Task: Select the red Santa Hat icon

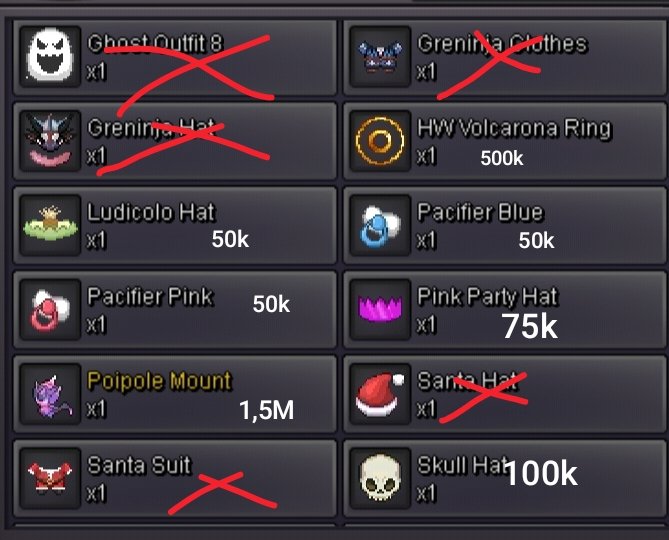Action: (380, 394)
